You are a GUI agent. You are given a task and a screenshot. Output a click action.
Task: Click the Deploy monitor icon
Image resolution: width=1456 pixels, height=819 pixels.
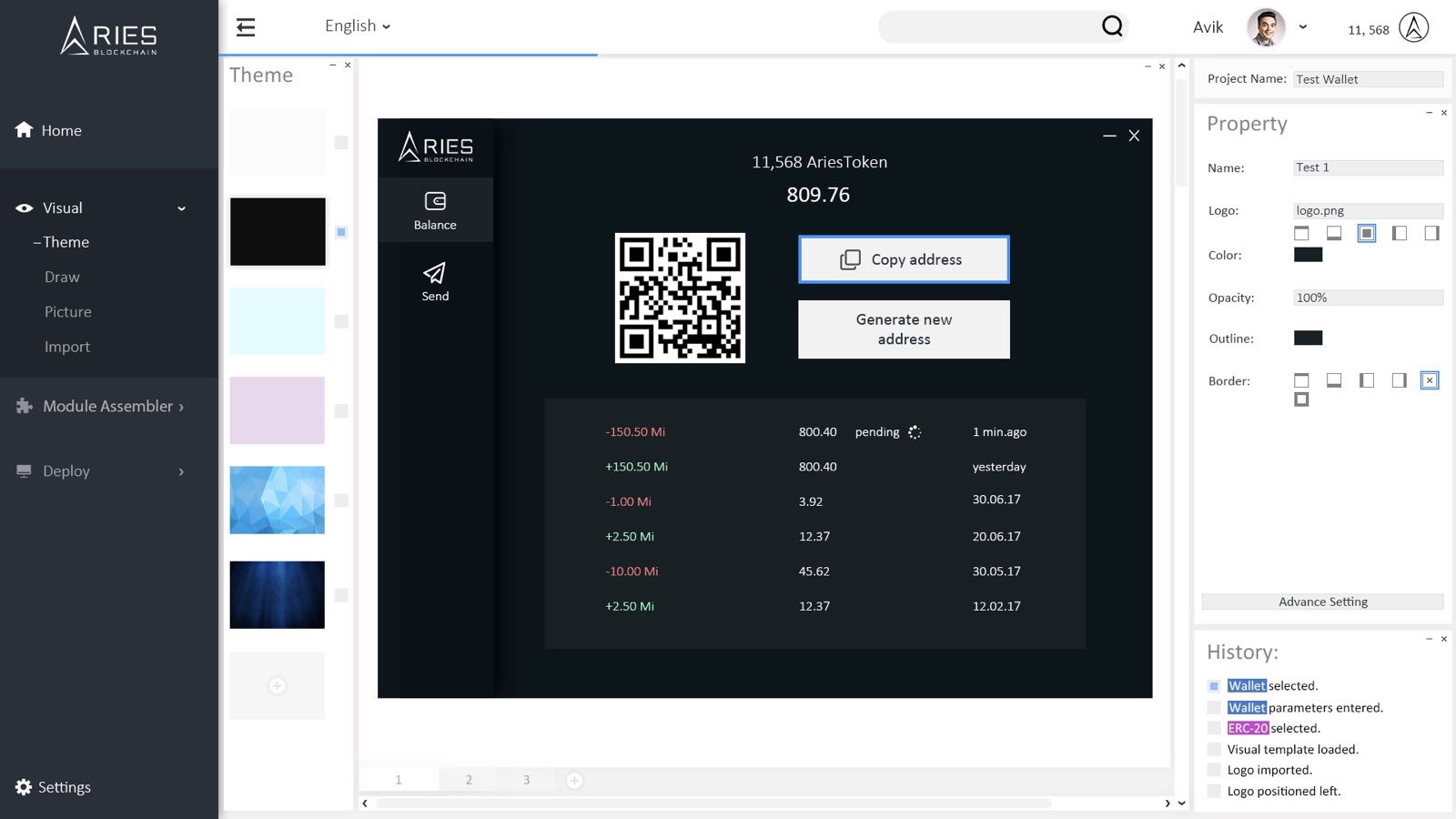pos(24,470)
